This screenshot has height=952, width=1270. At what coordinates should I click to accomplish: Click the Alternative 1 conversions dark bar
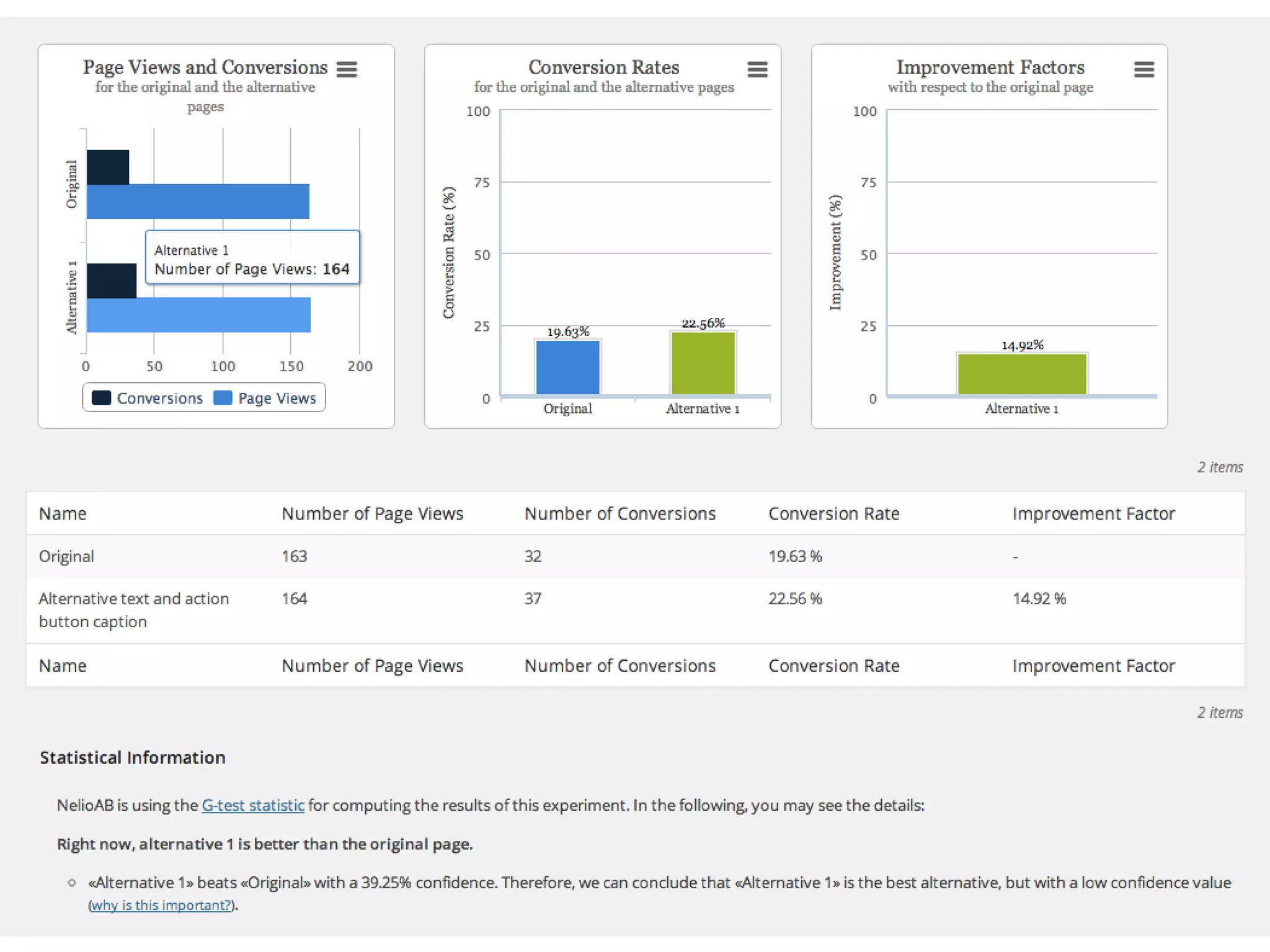pyautogui.click(x=112, y=281)
